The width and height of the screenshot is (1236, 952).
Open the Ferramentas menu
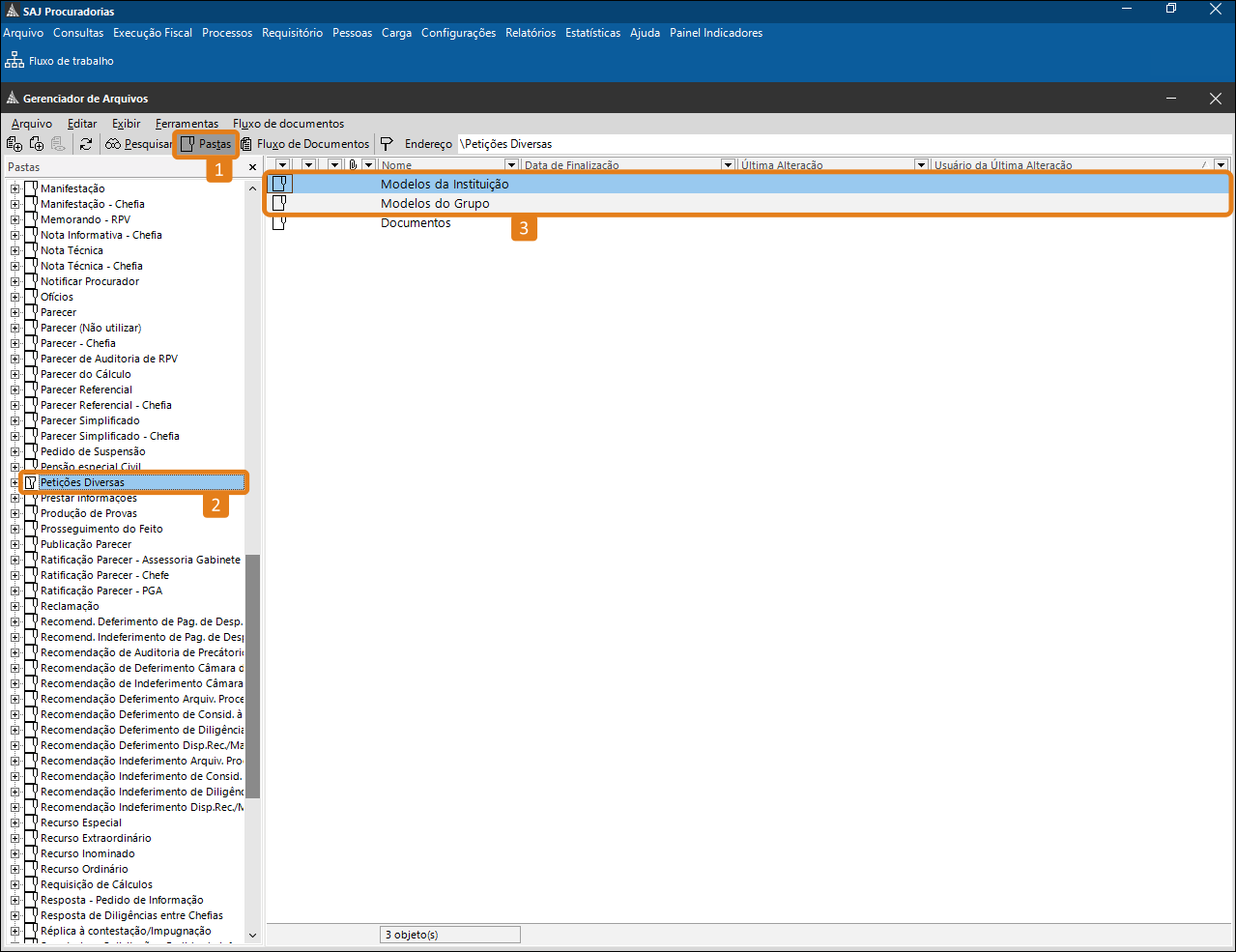pyautogui.click(x=187, y=124)
